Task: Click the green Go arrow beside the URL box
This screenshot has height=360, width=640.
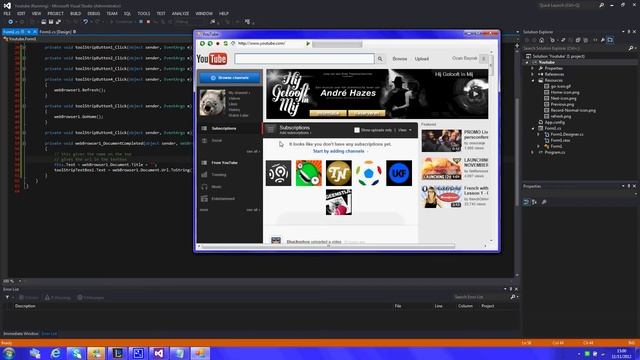Action: pos(308,44)
